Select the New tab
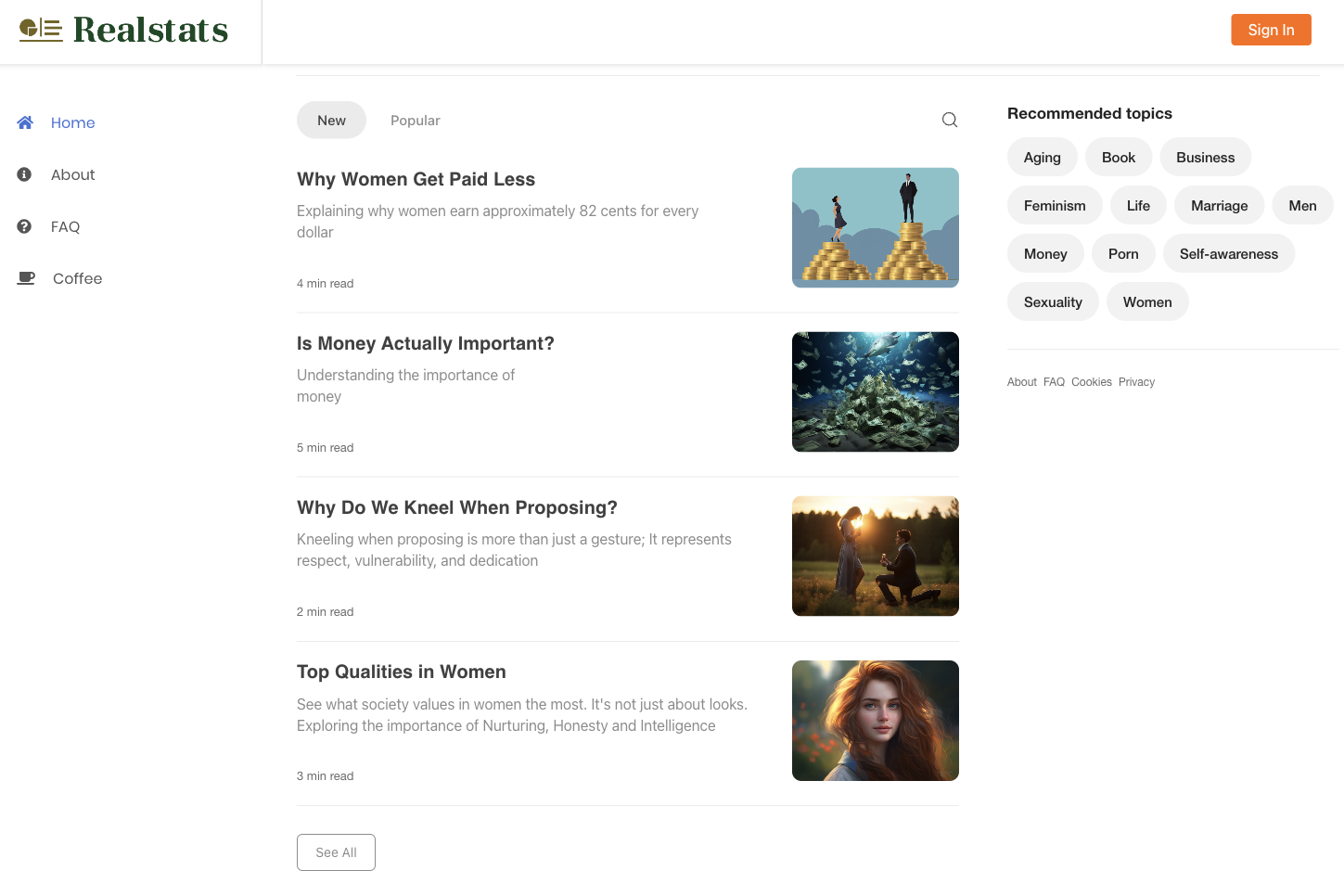 (x=331, y=121)
